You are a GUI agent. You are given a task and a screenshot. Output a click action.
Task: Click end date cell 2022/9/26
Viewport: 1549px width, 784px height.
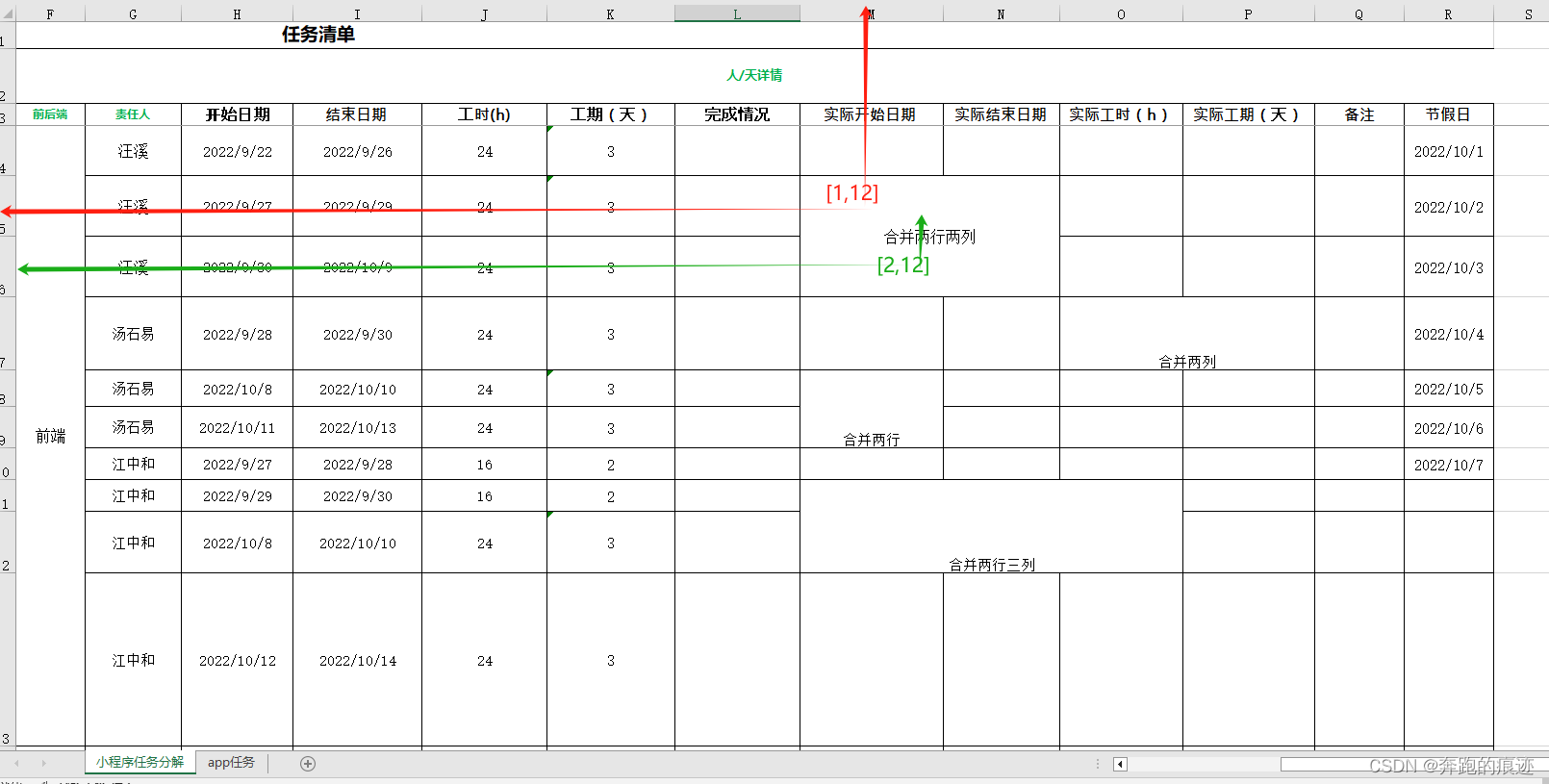click(x=357, y=152)
